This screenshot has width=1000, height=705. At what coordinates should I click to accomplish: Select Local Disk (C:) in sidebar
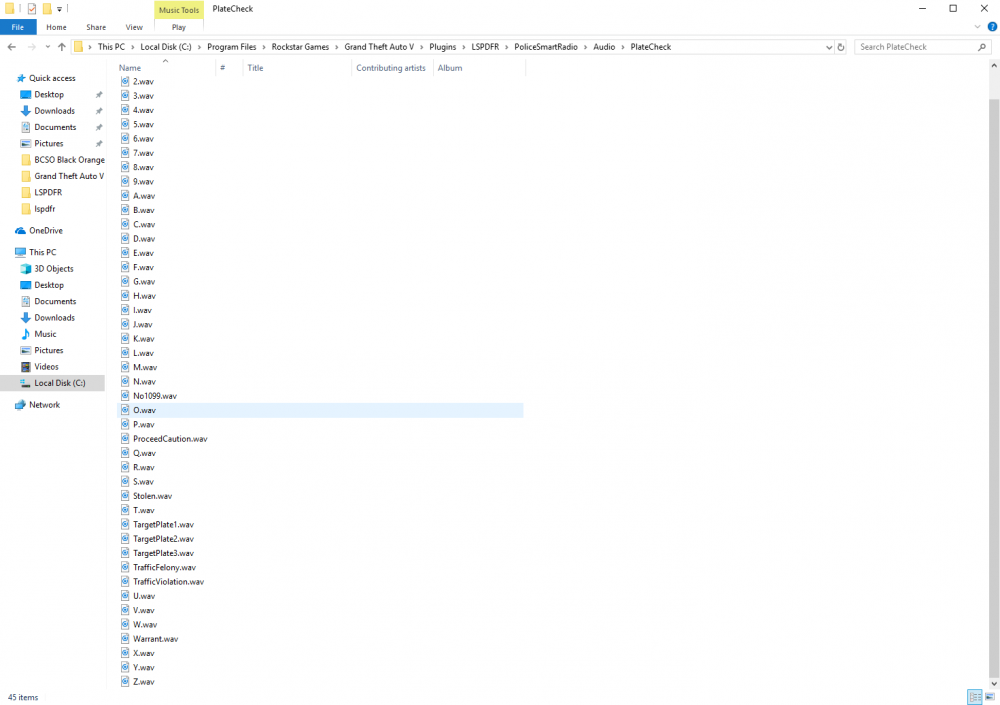[52, 383]
